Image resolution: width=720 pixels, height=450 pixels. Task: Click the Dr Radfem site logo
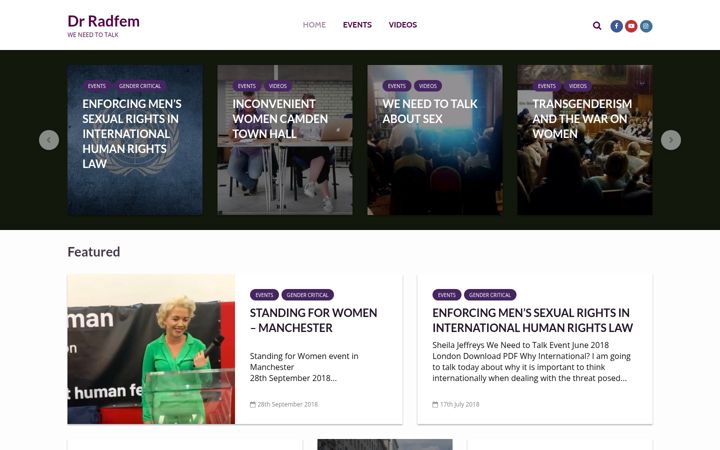click(x=103, y=21)
